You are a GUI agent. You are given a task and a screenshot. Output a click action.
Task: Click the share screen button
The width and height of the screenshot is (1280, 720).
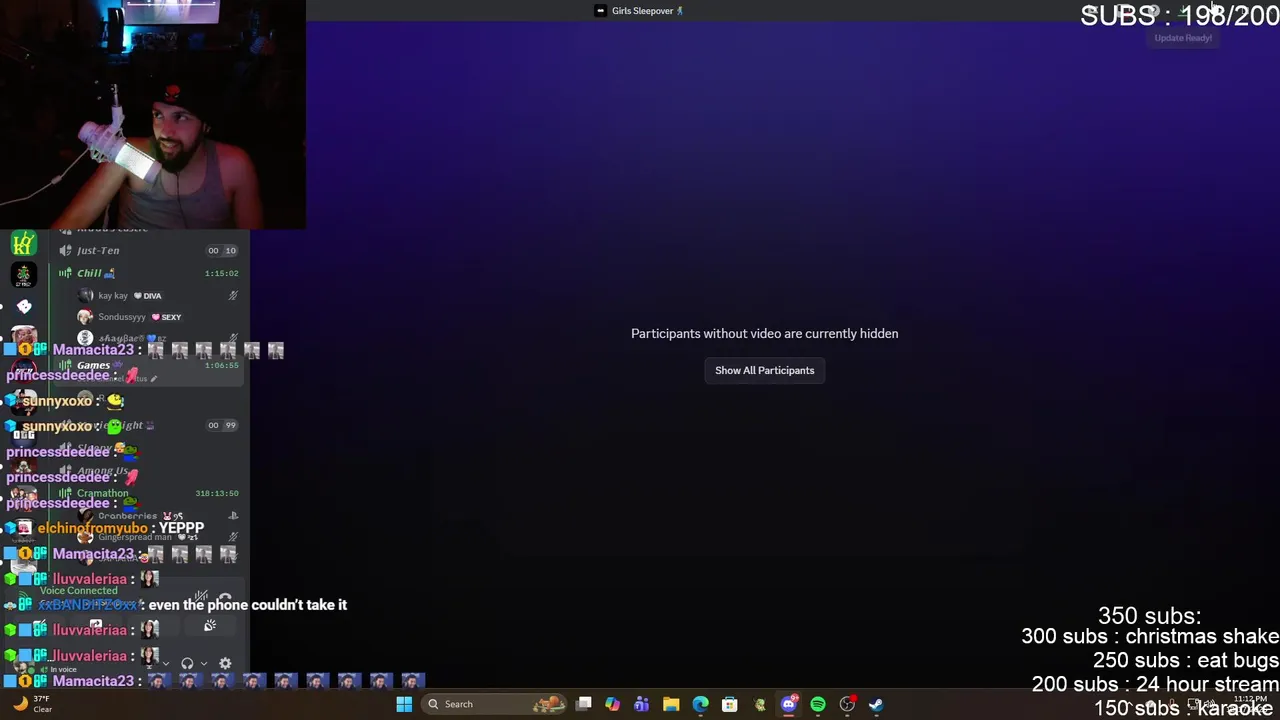(96, 626)
